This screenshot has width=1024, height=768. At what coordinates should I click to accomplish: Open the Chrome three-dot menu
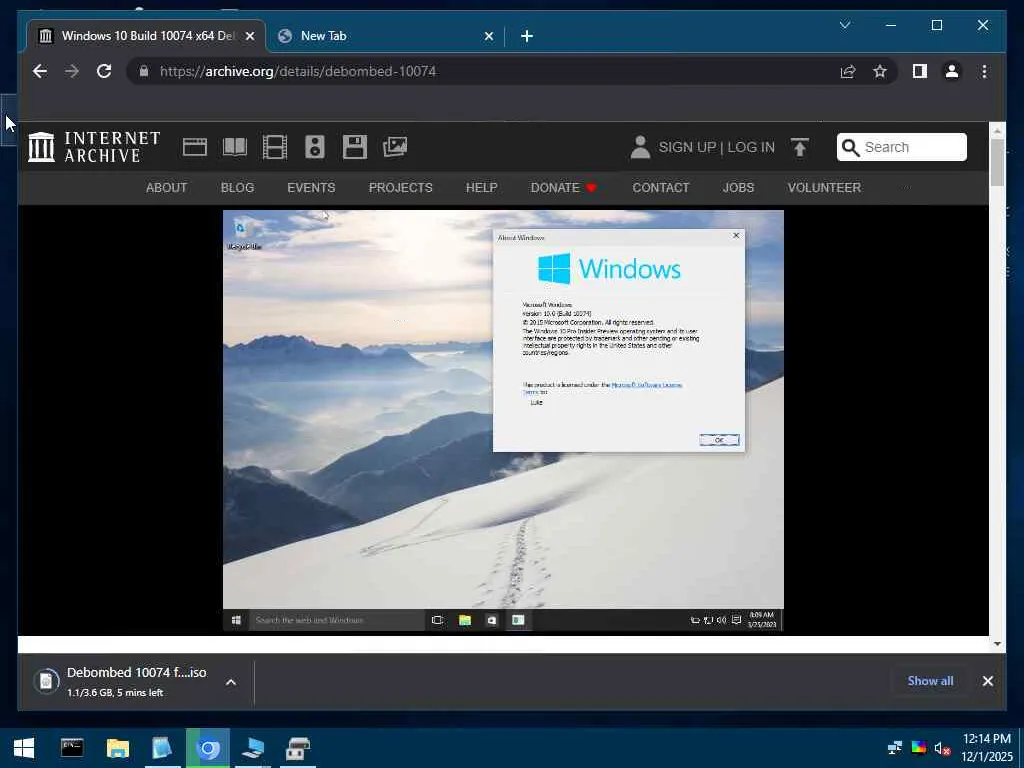tap(984, 71)
